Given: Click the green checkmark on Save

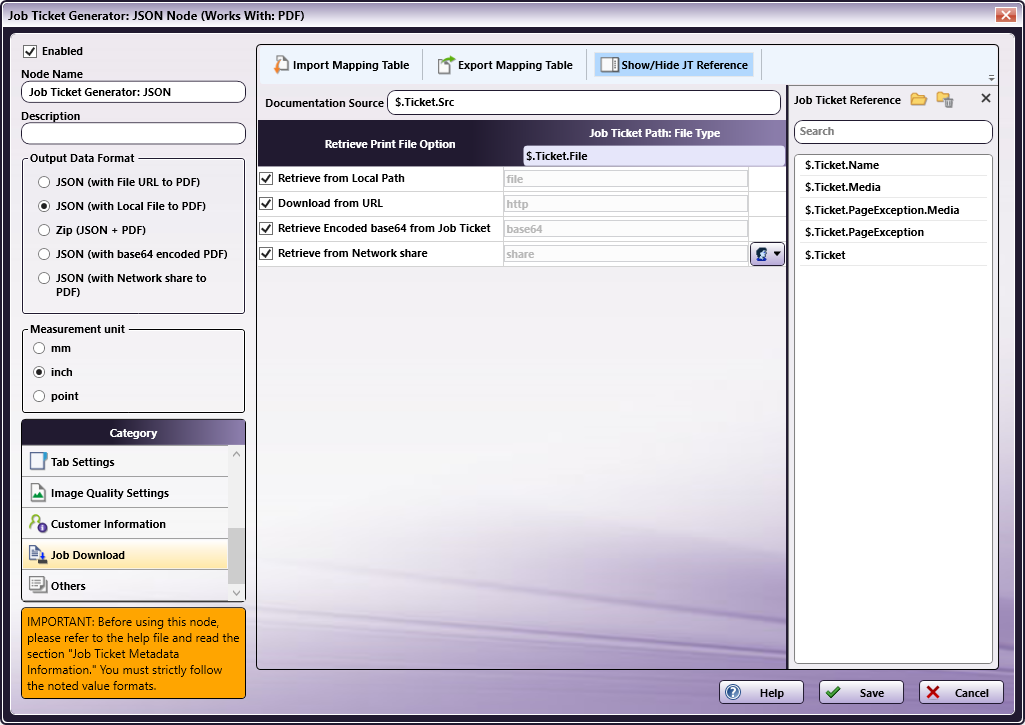Looking at the screenshot, I should click(833, 692).
